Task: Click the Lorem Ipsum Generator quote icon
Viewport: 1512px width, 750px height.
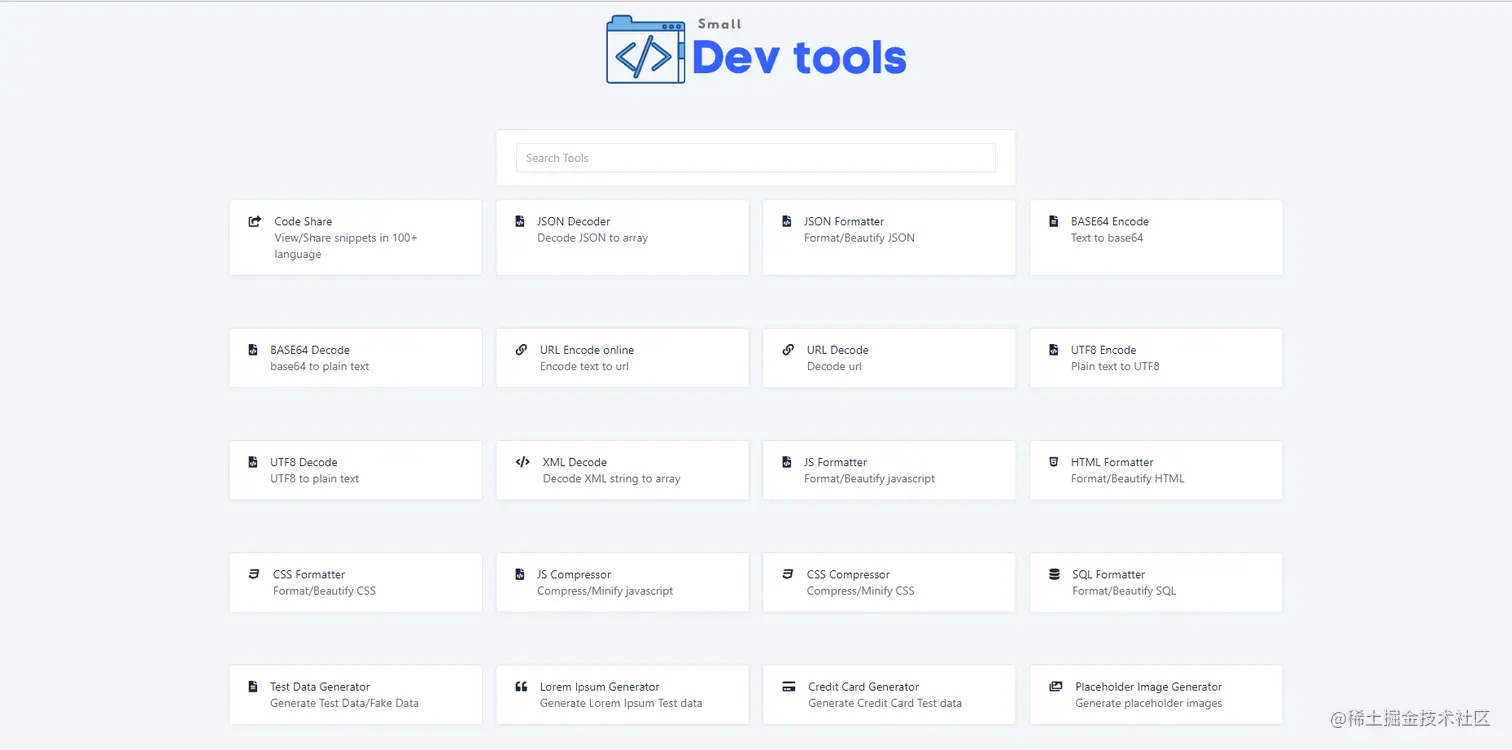Action: tap(521, 687)
